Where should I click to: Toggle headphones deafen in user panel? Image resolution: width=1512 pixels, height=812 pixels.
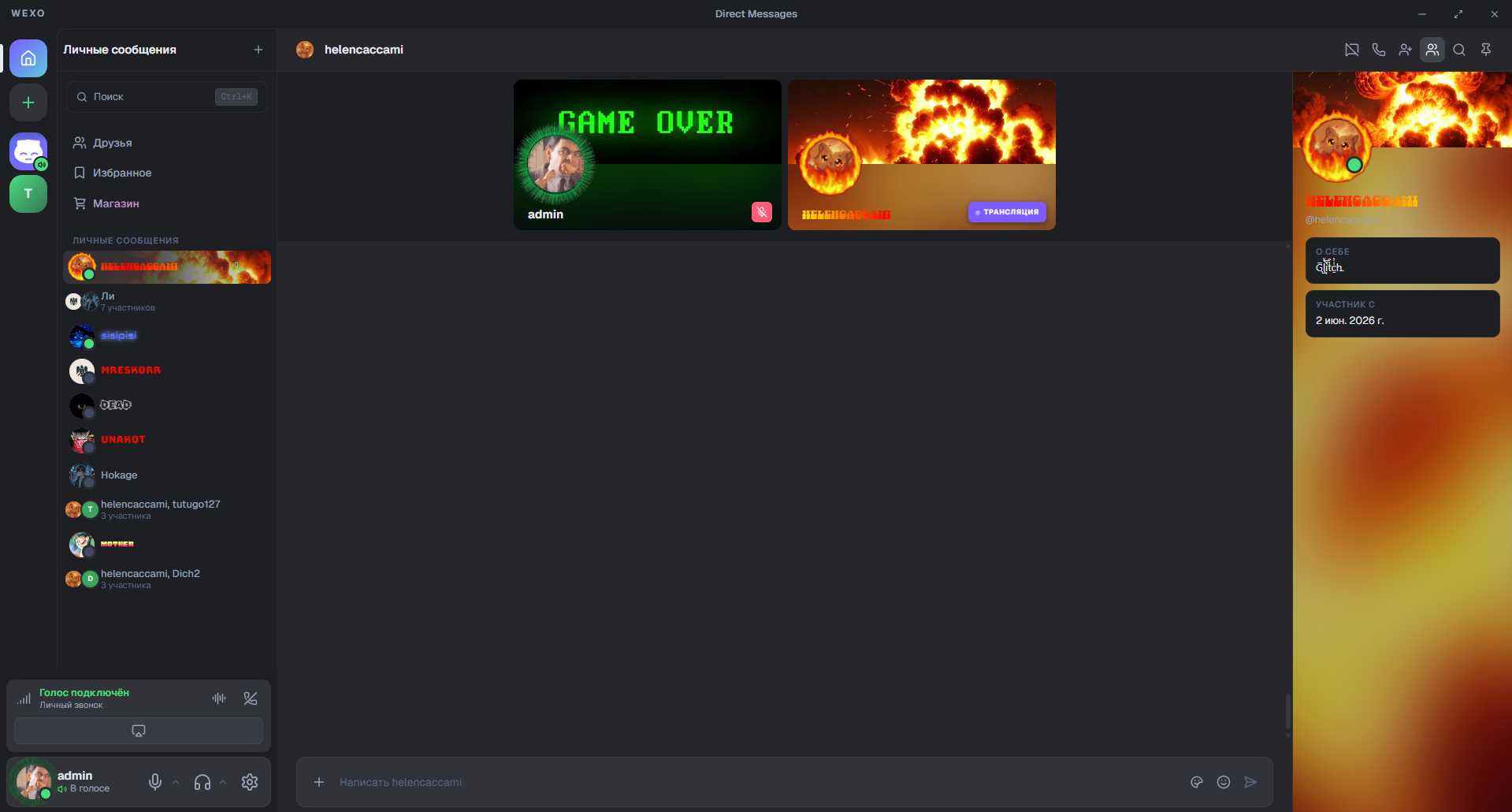pyautogui.click(x=202, y=782)
